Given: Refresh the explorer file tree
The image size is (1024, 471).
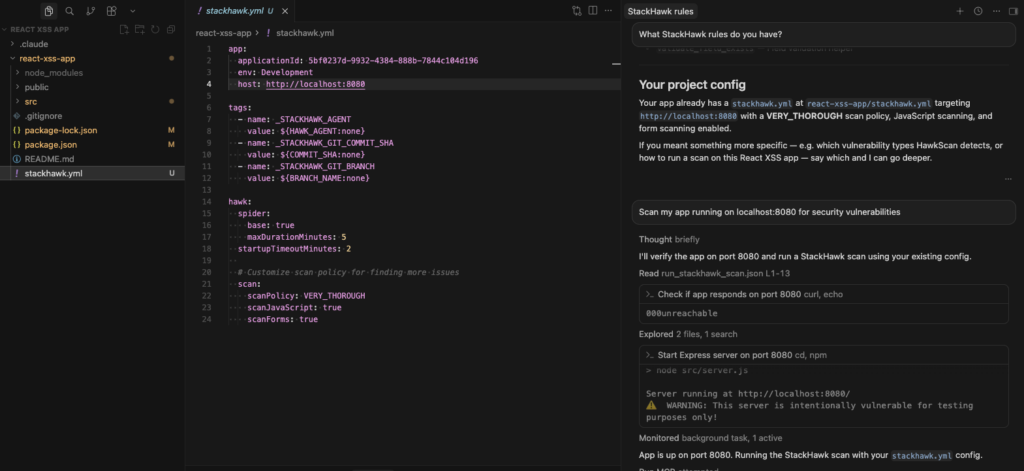Looking at the screenshot, I should coord(155,29).
